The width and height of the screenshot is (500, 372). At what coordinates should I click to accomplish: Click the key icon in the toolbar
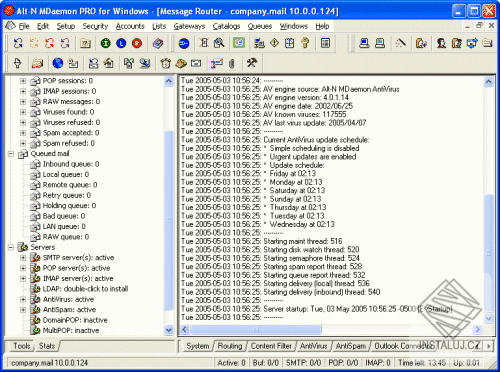305,43
